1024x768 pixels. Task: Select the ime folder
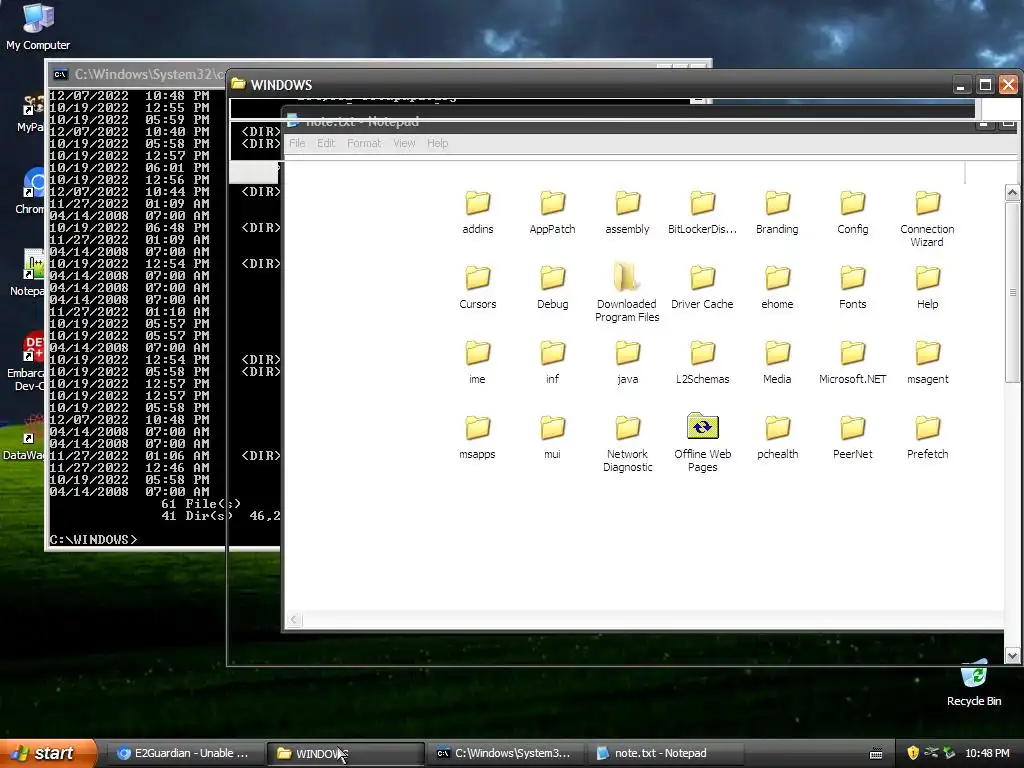[477, 362]
